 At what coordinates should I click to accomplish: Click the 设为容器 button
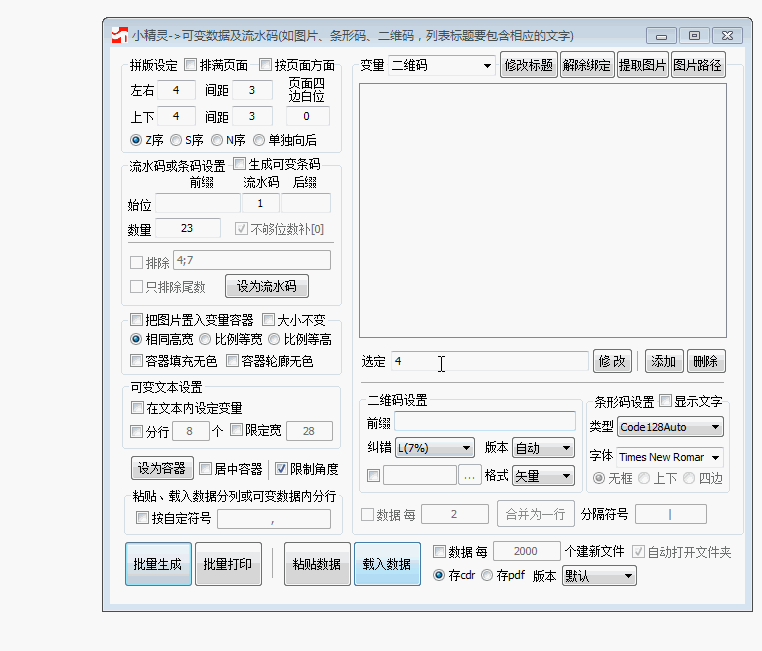click(162, 468)
